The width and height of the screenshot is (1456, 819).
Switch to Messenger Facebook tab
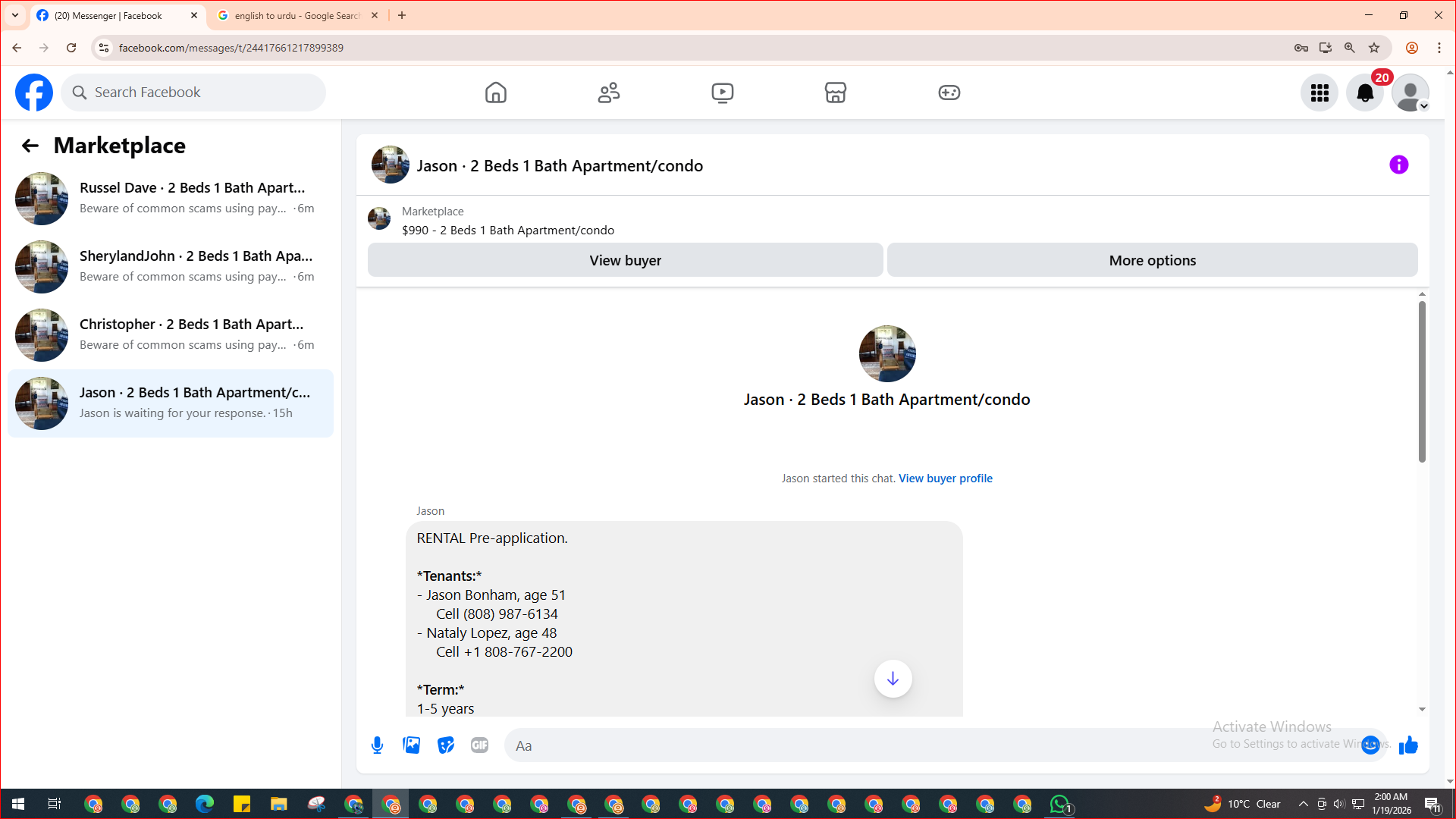point(118,15)
